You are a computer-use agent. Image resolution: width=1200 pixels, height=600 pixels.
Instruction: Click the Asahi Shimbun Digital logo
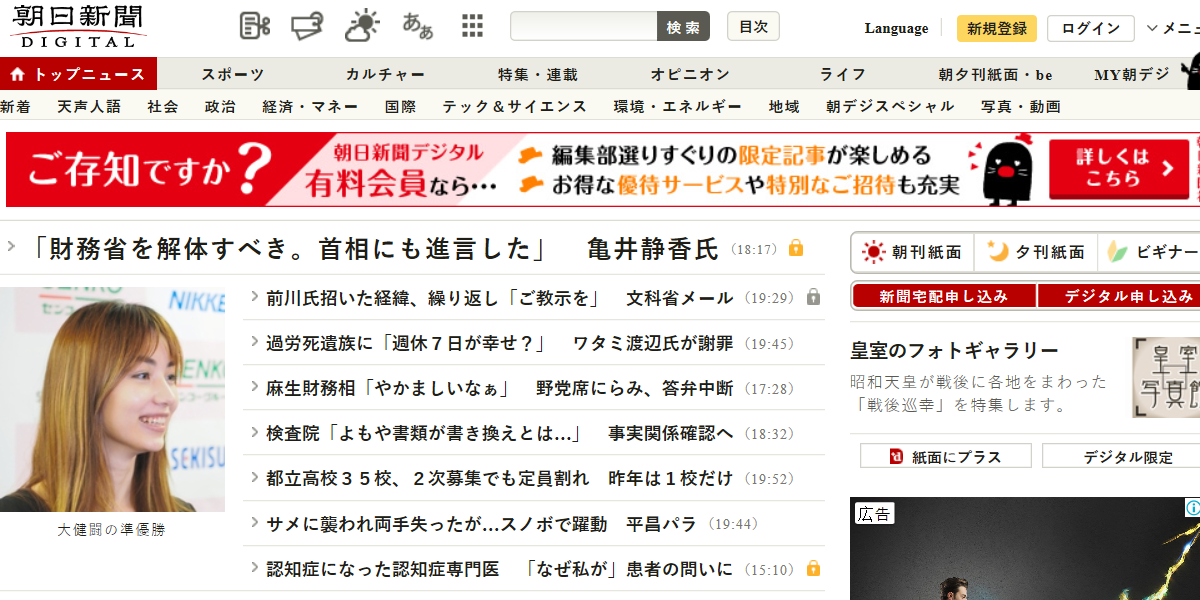[78, 26]
